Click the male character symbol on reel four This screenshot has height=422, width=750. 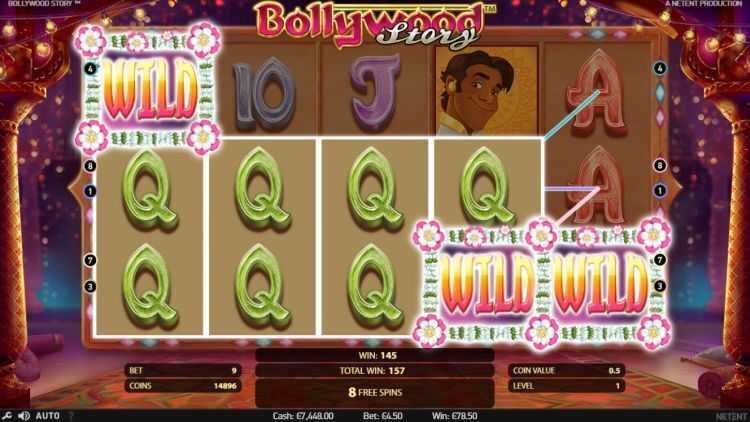487,90
